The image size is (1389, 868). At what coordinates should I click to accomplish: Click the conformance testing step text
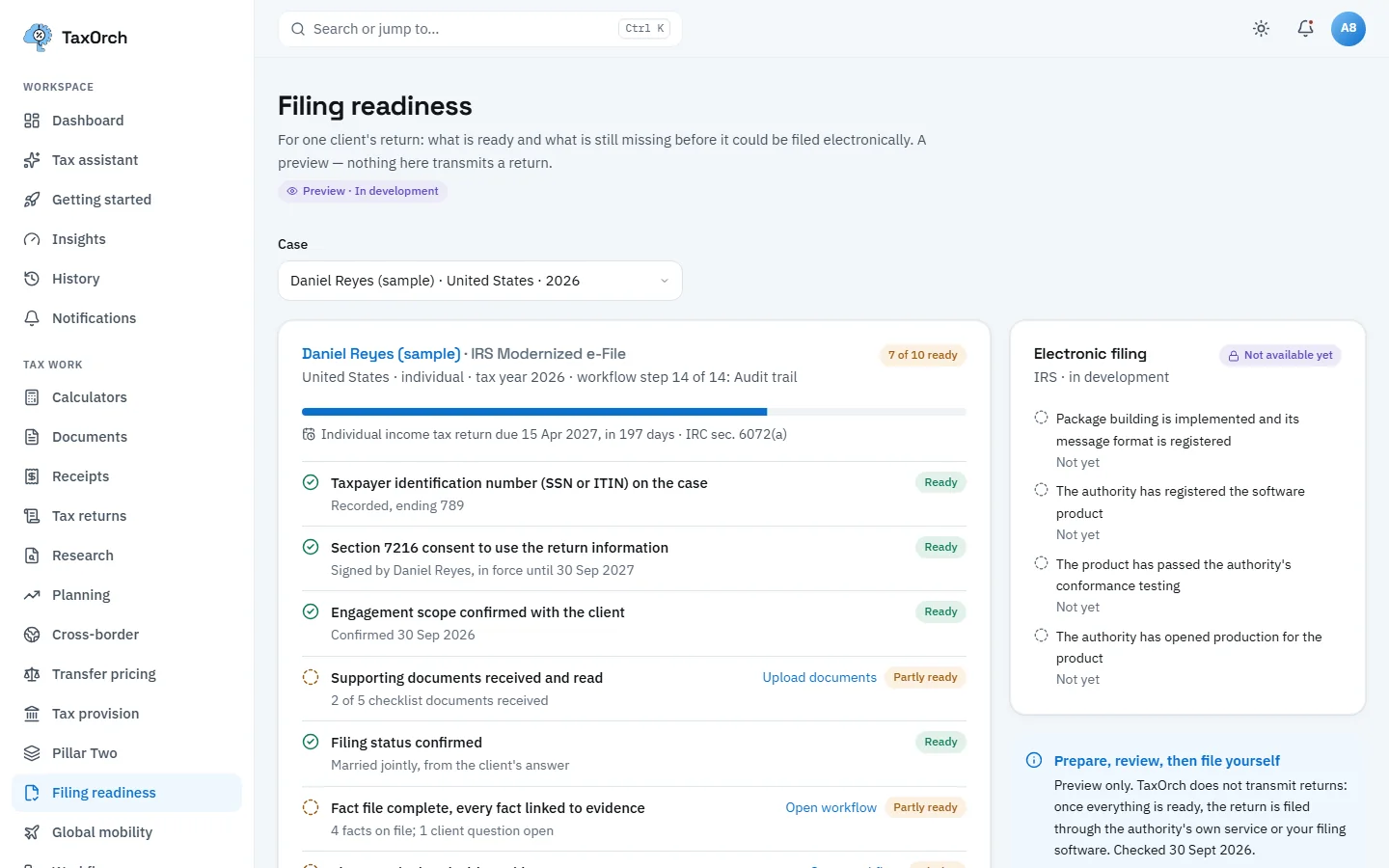tap(1173, 575)
